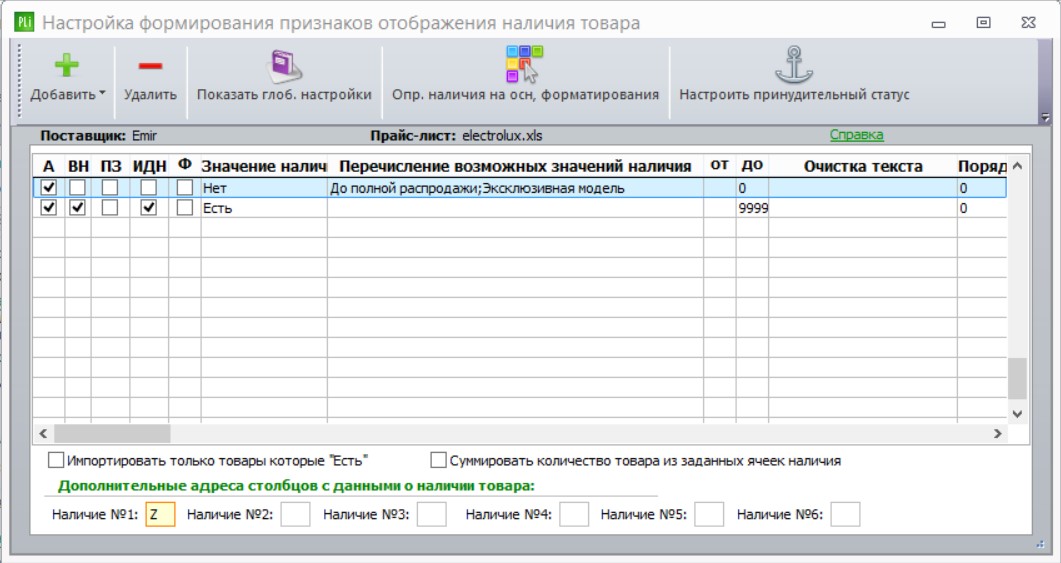The width and height of the screenshot is (1061, 563).
Task: Click the Наличие №3 input field
Action: point(432,514)
